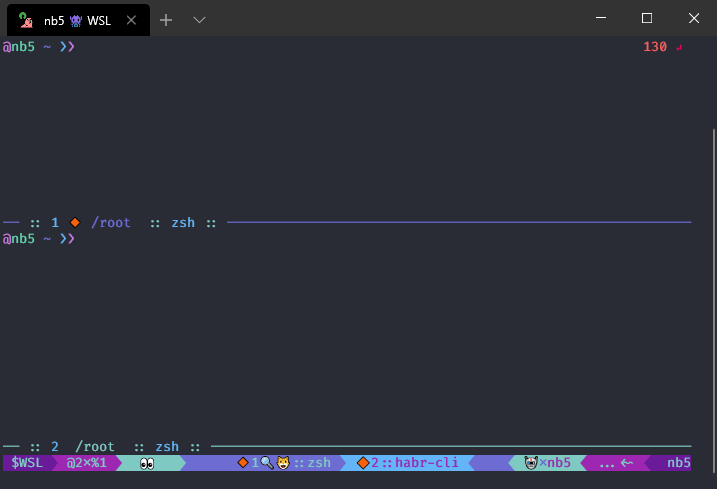Close the nb5 WSL tab
The height and width of the screenshot is (489, 717).
[132, 20]
